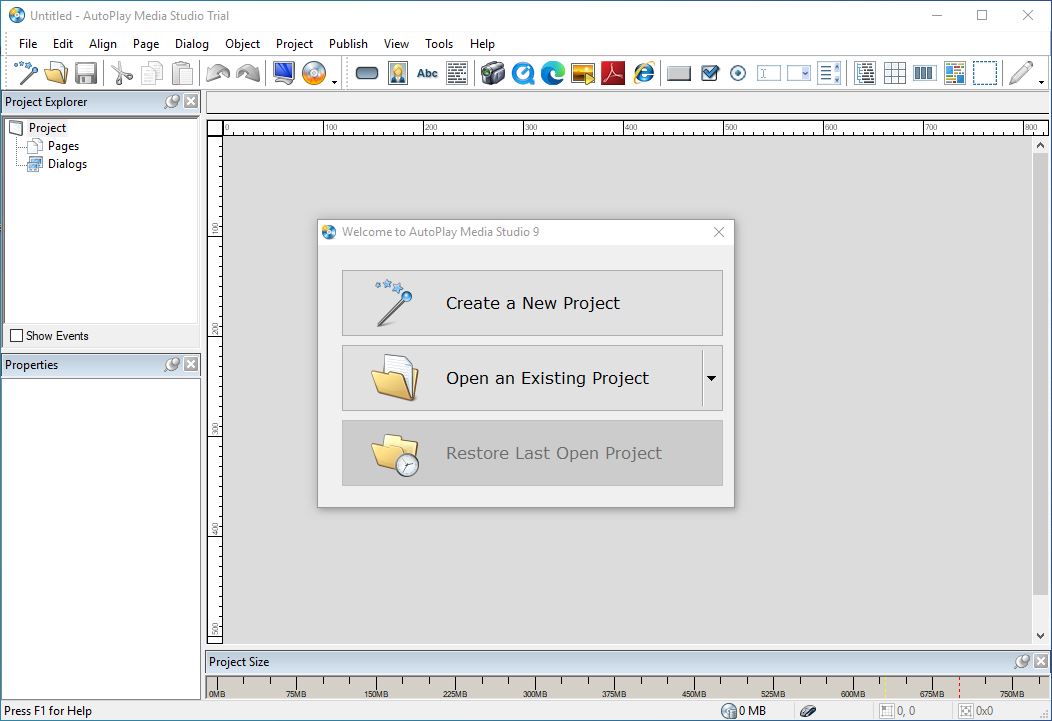
Task: Pin the Properties panel
Action: [x=172, y=364]
